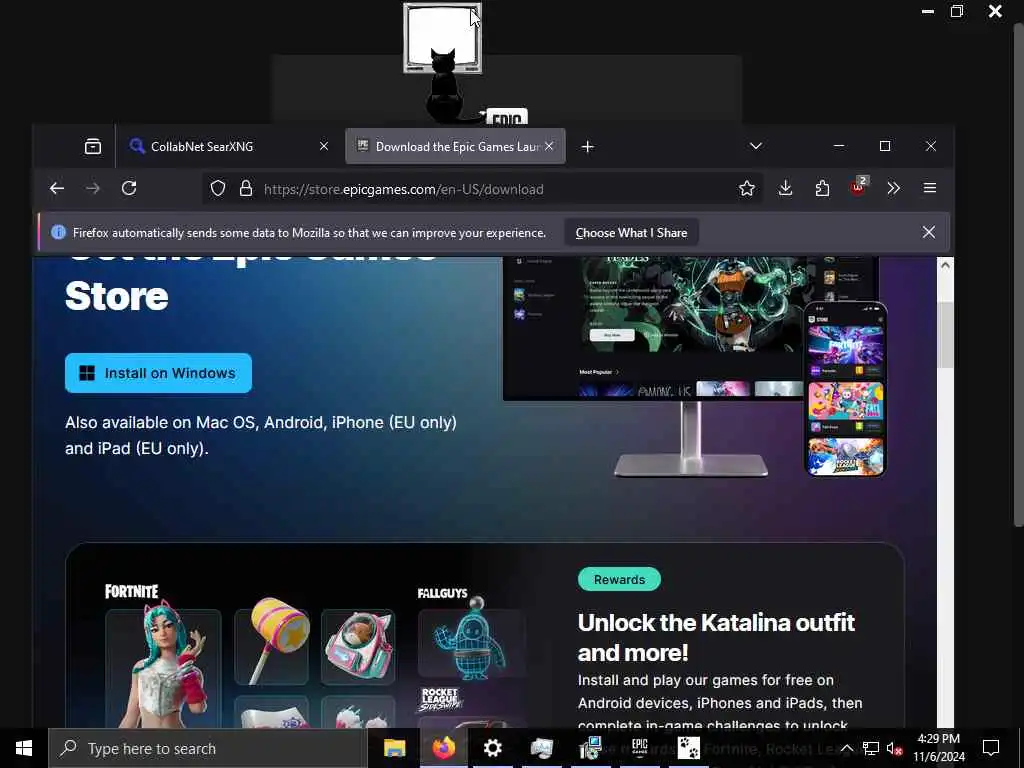The height and width of the screenshot is (768, 1024).
Task: Click the Type here to search box
Action: click(207, 748)
